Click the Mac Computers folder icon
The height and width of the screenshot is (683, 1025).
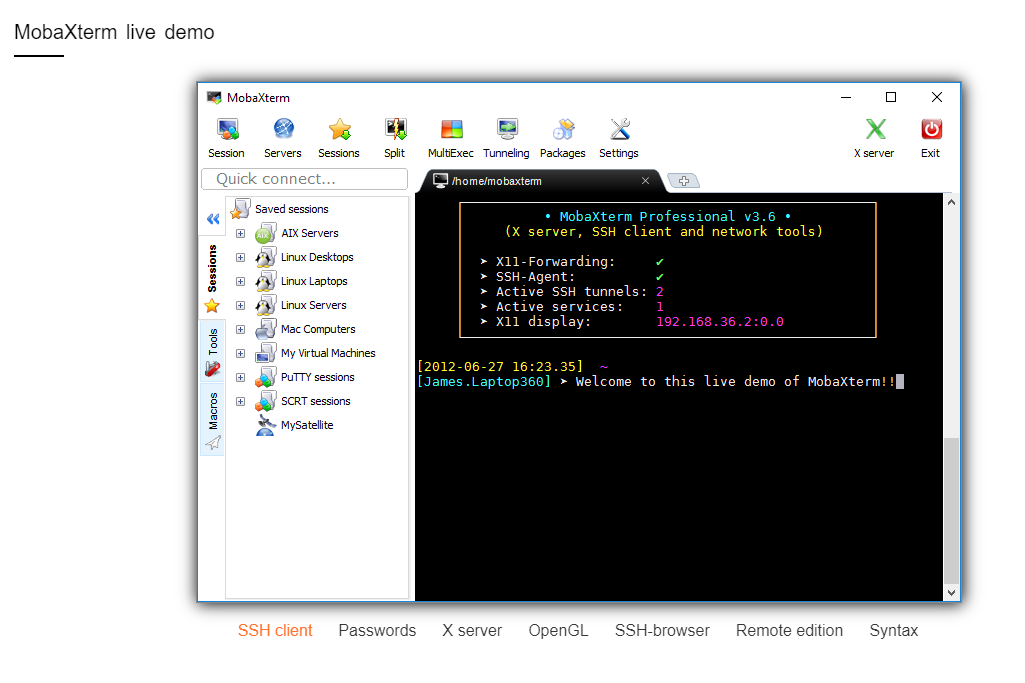click(x=265, y=329)
